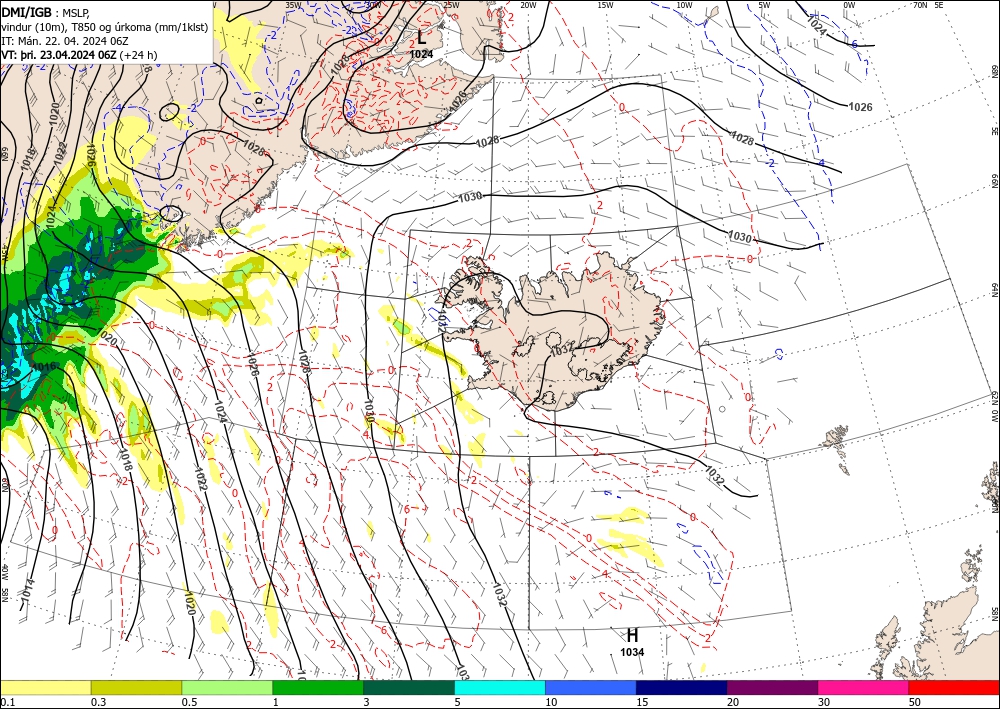1000x709 pixels.
Task: Click the 'L' low pressure symbol over Greenland
Action: (422, 38)
